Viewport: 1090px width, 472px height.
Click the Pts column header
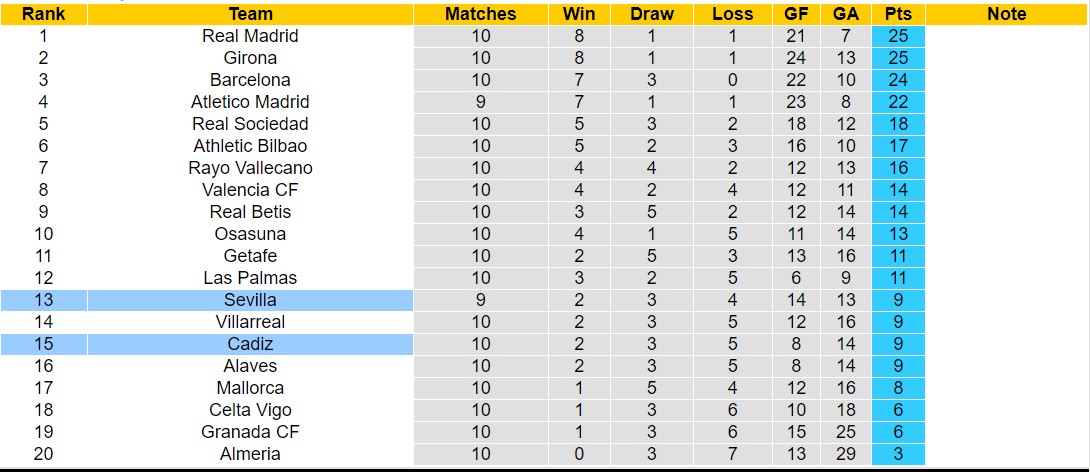[897, 14]
